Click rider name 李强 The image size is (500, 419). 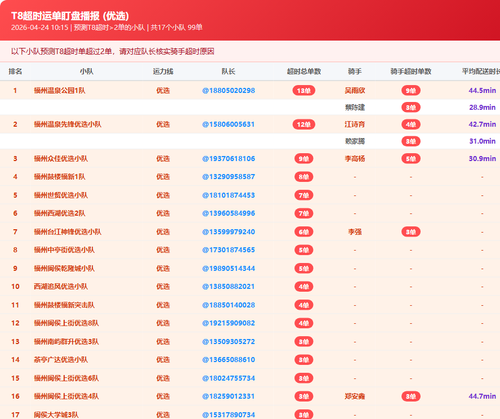click(355, 232)
